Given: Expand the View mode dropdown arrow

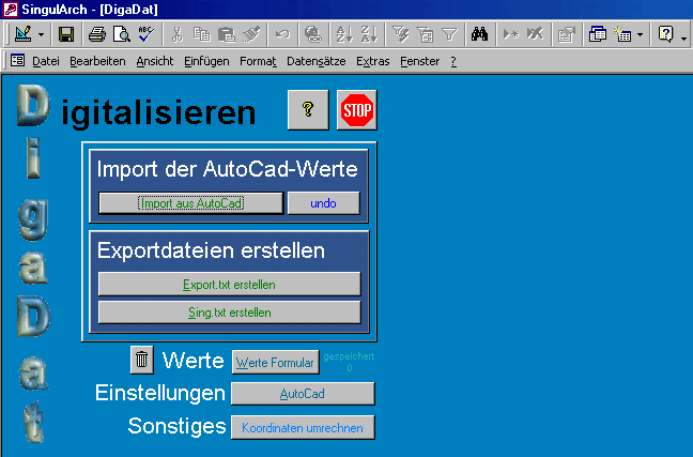Looking at the screenshot, I should click(41, 35).
